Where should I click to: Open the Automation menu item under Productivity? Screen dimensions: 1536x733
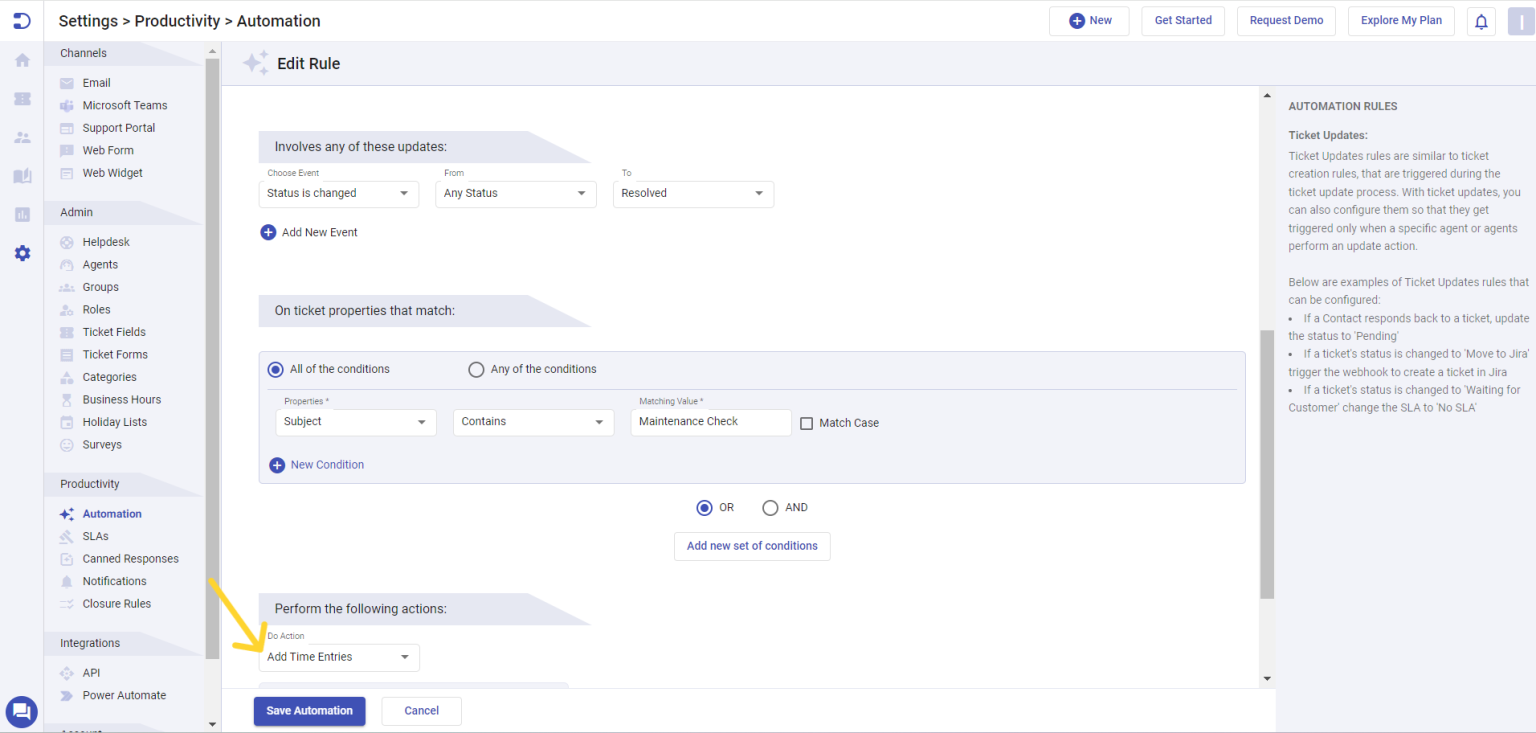coord(113,513)
